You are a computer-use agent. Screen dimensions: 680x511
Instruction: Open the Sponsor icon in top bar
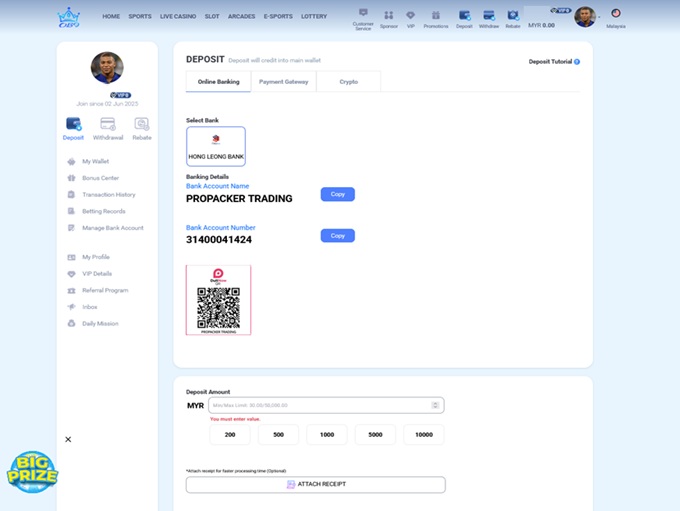388,15
